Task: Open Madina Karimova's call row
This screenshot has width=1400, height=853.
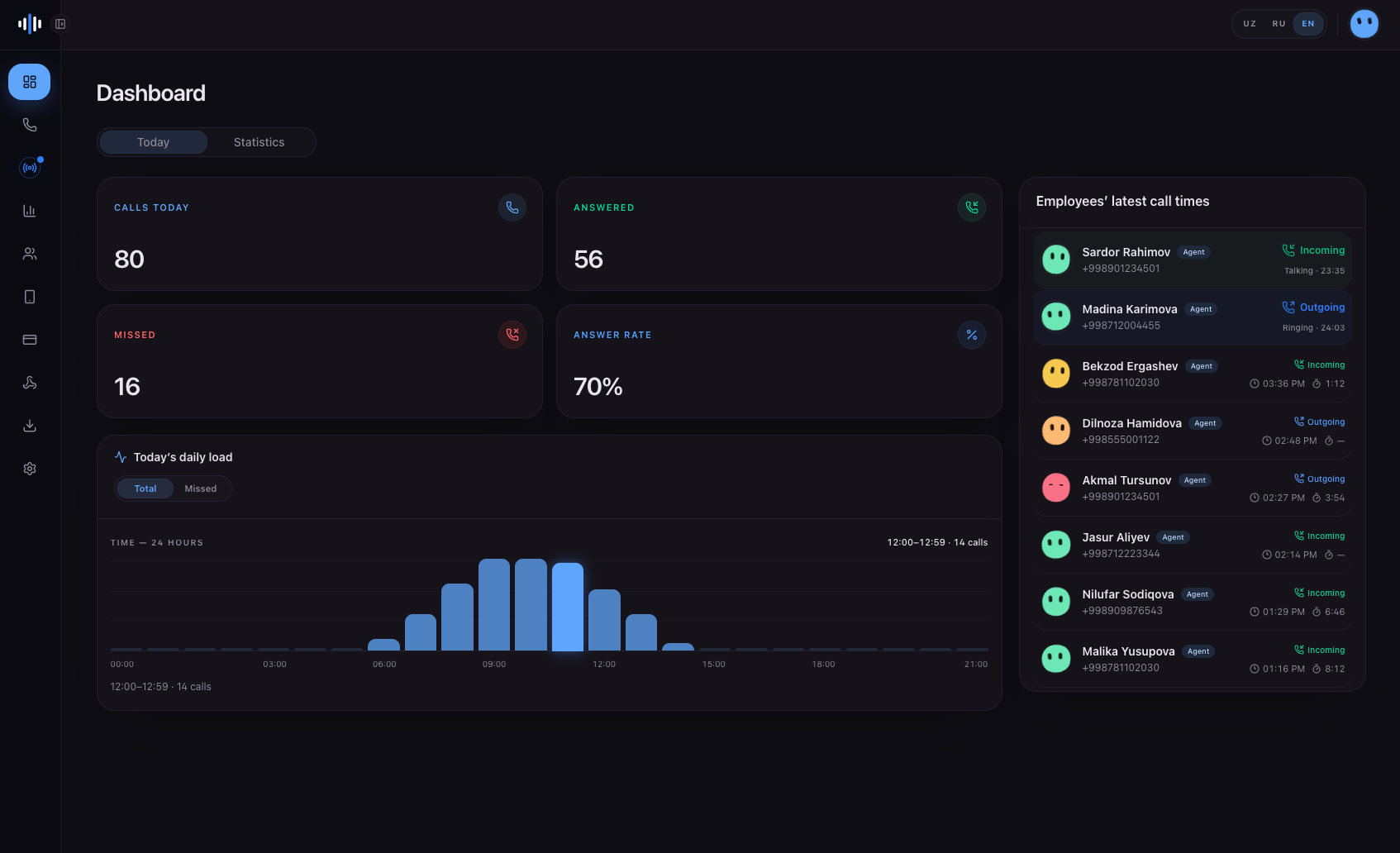Action: (1192, 317)
